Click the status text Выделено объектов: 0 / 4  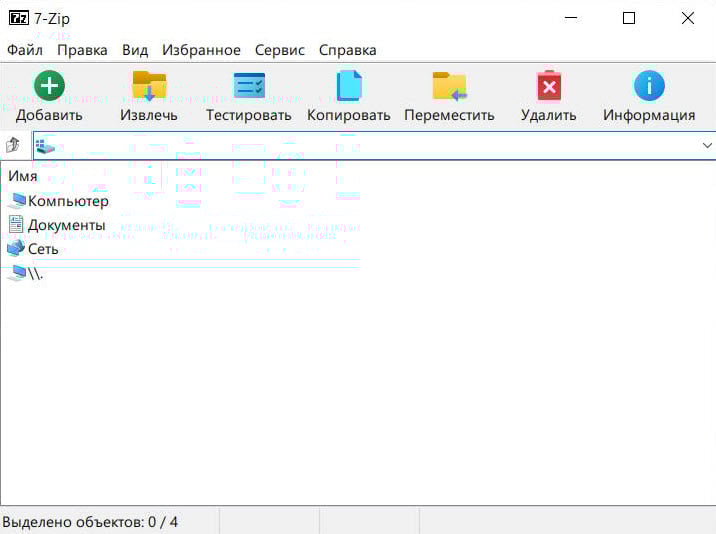tap(90, 522)
